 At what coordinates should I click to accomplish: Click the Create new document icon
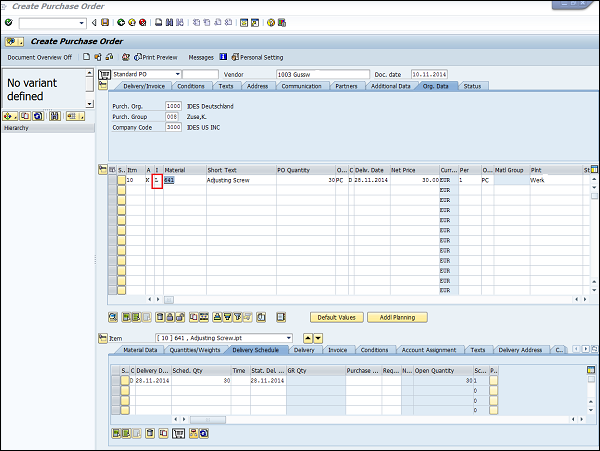(87, 57)
